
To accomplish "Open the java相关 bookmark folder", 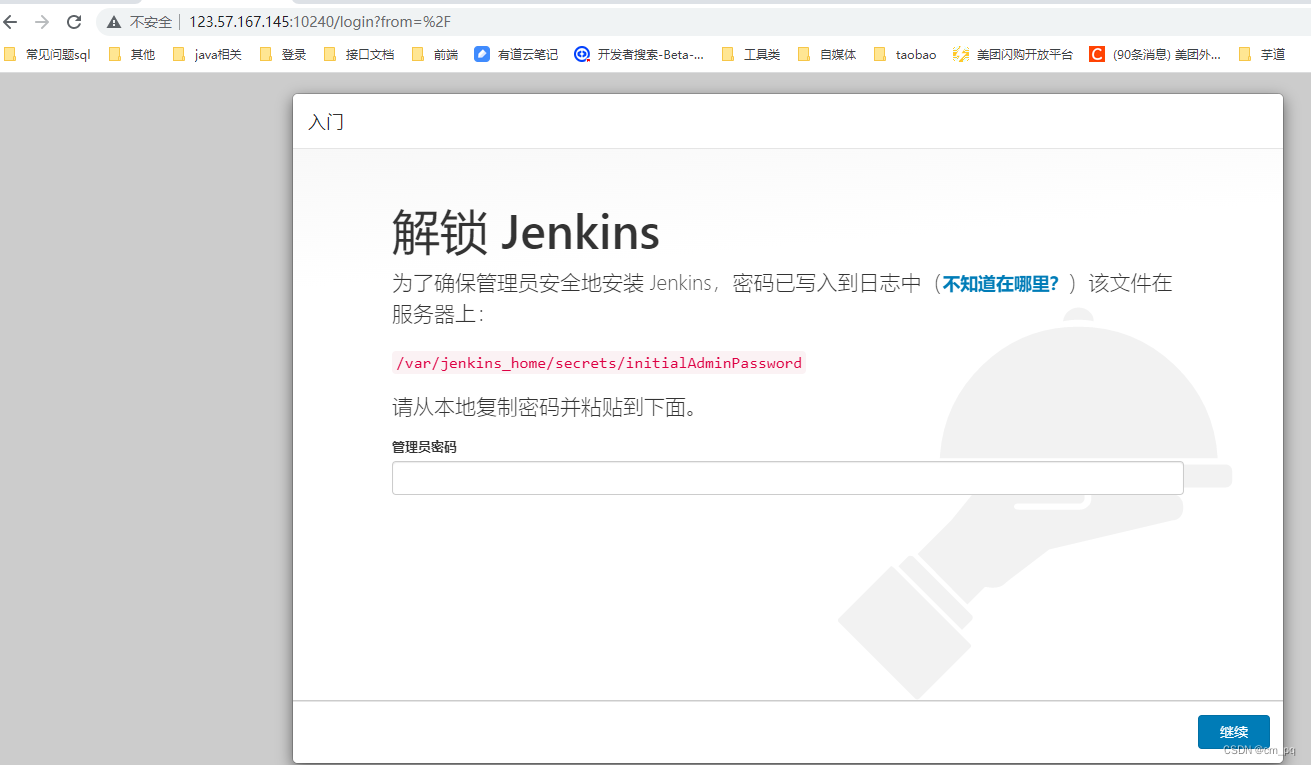I will click(x=207, y=55).
